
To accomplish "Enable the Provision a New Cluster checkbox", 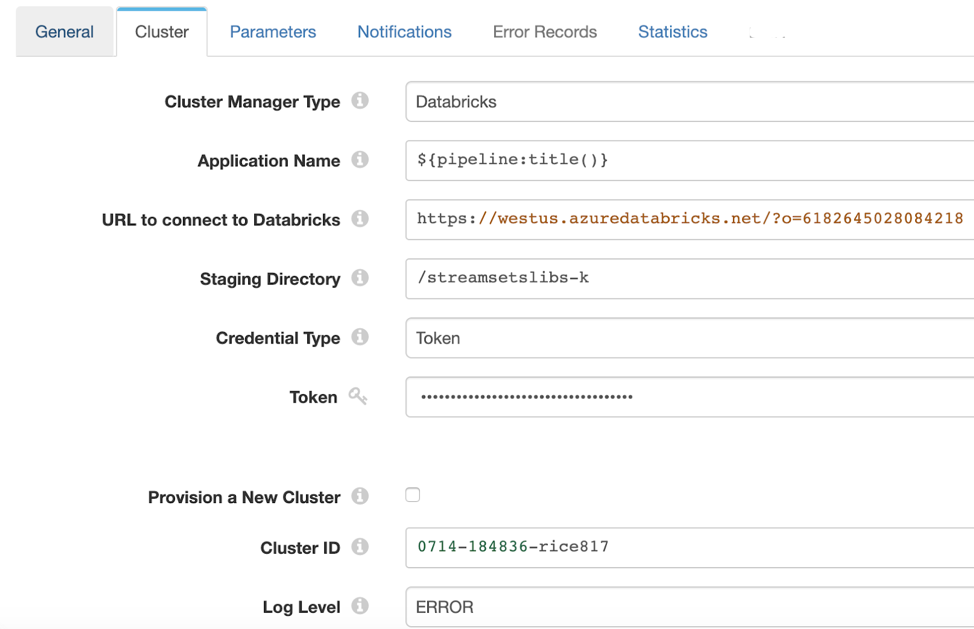I will (x=413, y=495).
